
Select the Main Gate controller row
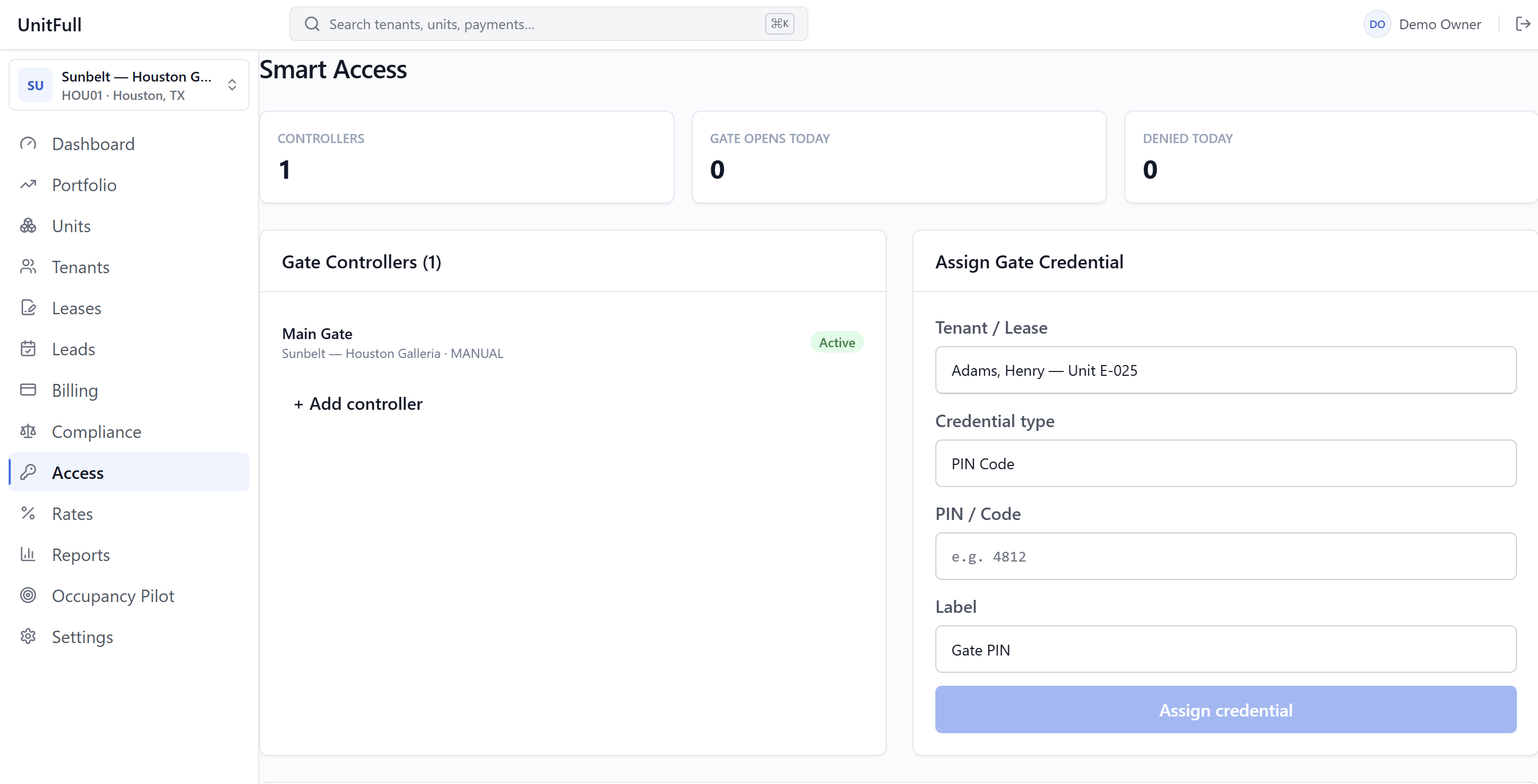[x=572, y=343]
